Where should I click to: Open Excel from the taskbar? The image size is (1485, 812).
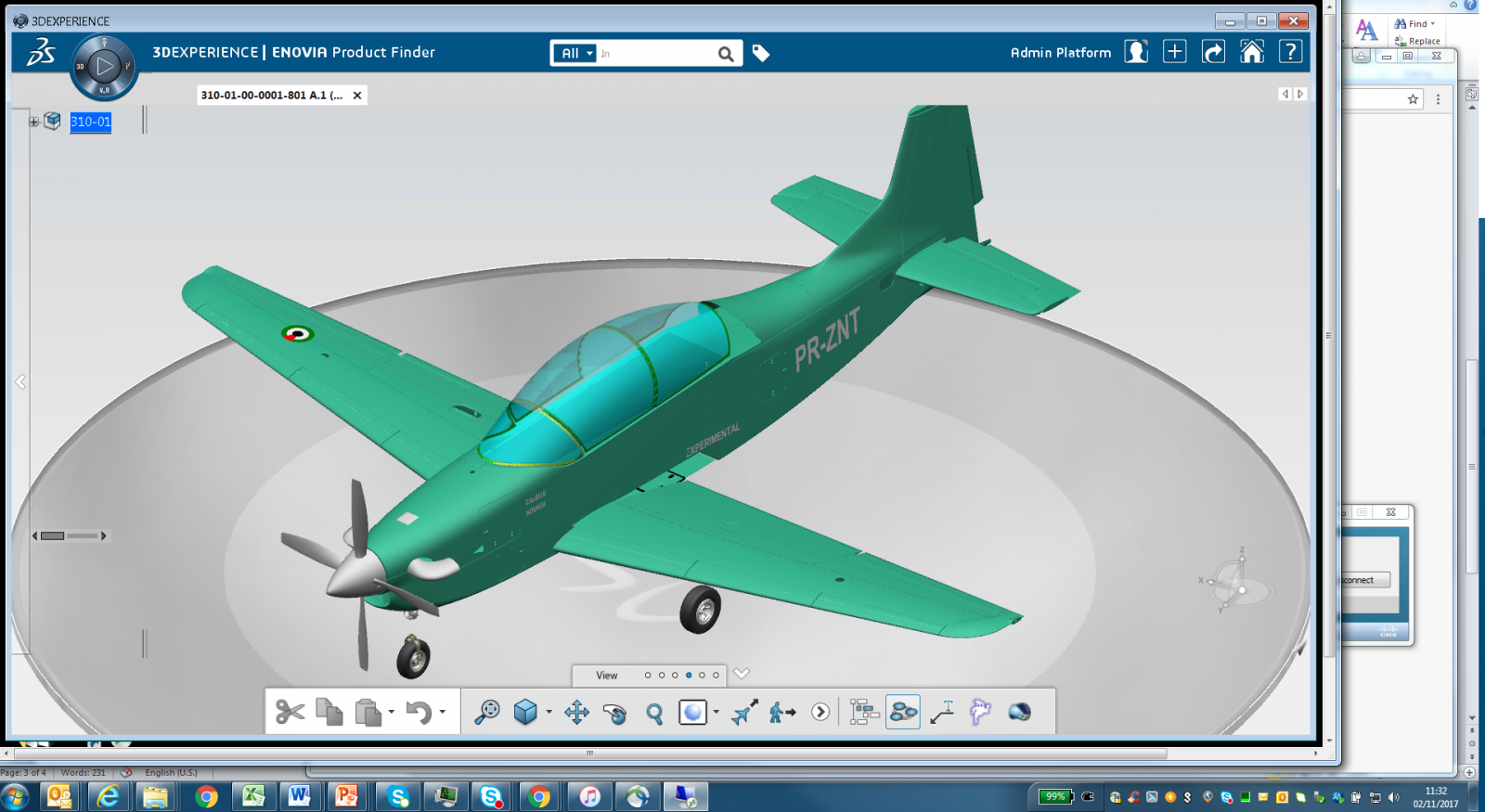252,796
